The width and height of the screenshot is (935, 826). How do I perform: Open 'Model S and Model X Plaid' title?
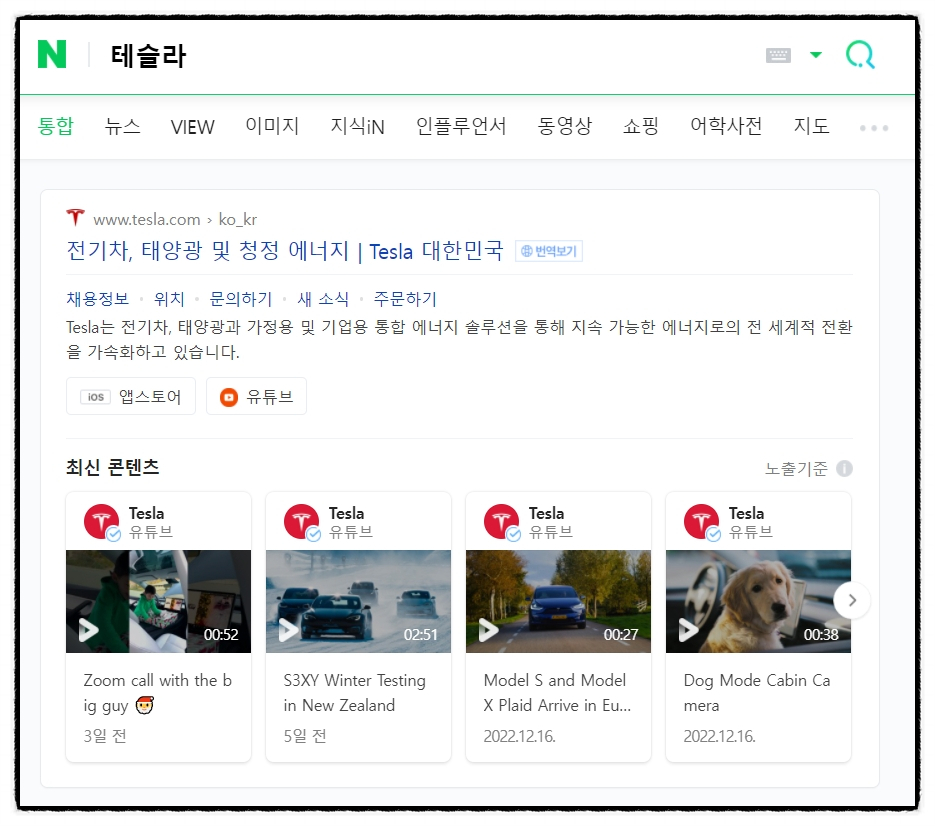557,693
